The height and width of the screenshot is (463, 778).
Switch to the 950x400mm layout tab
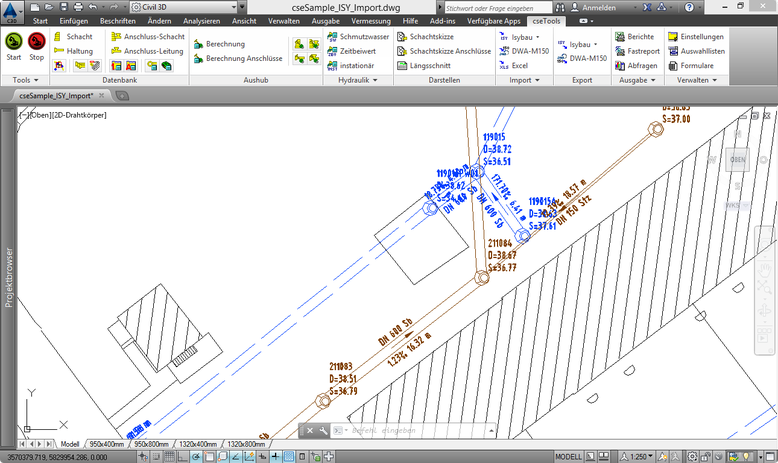[106, 444]
